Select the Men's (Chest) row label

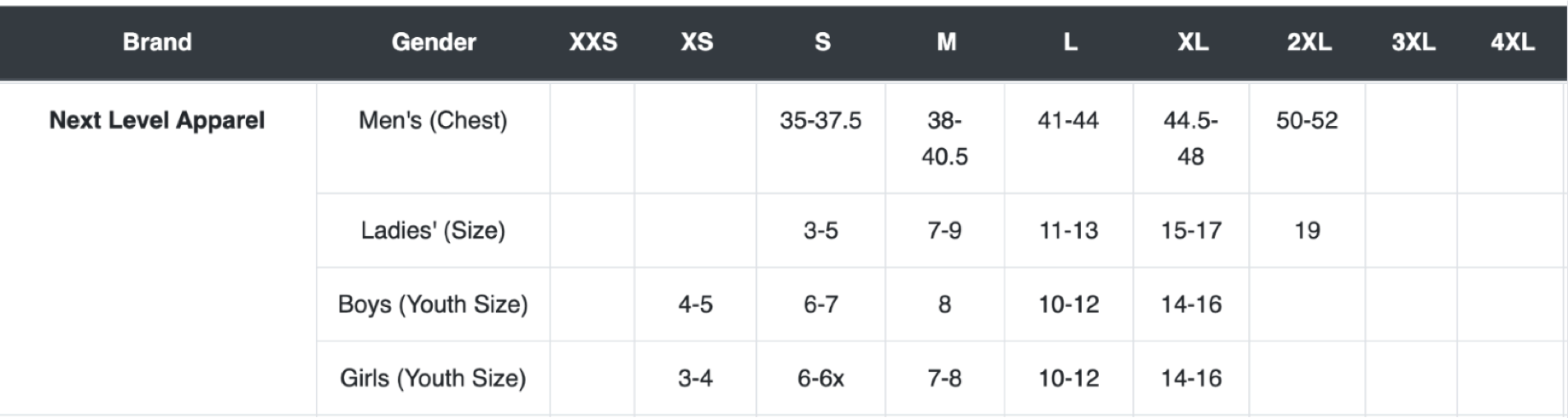(433, 120)
